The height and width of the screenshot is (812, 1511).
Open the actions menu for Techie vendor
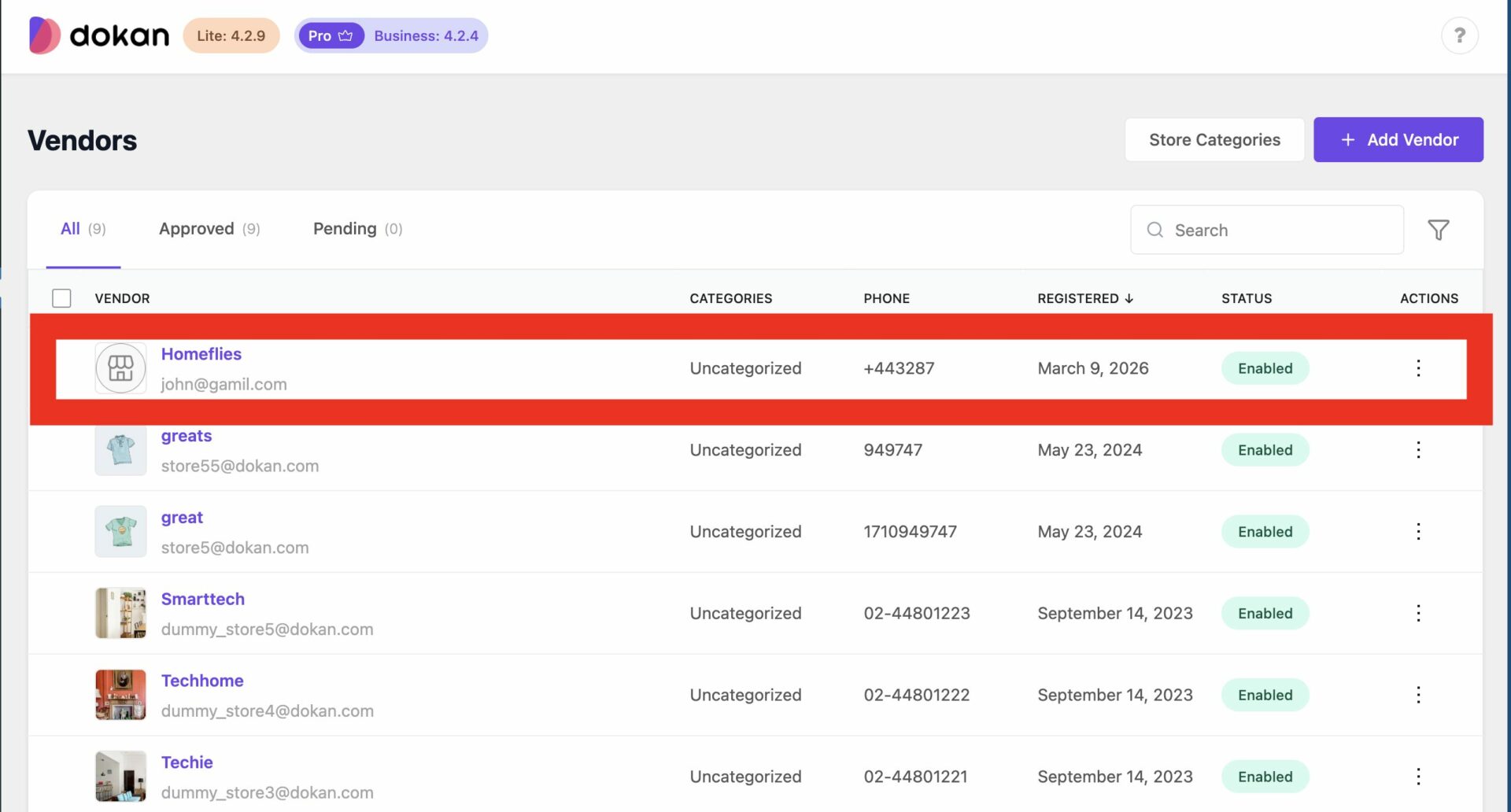point(1419,776)
